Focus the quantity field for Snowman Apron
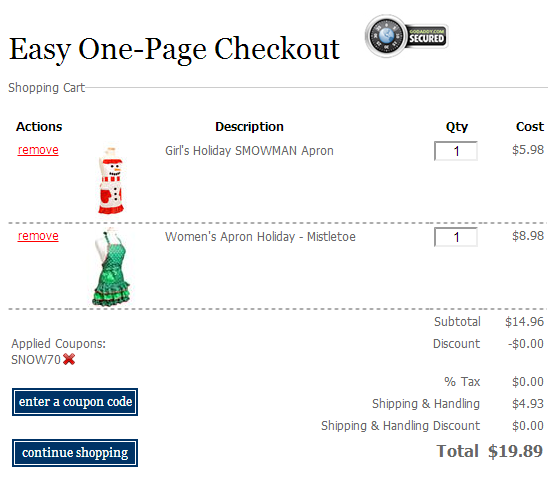 click(x=456, y=151)
